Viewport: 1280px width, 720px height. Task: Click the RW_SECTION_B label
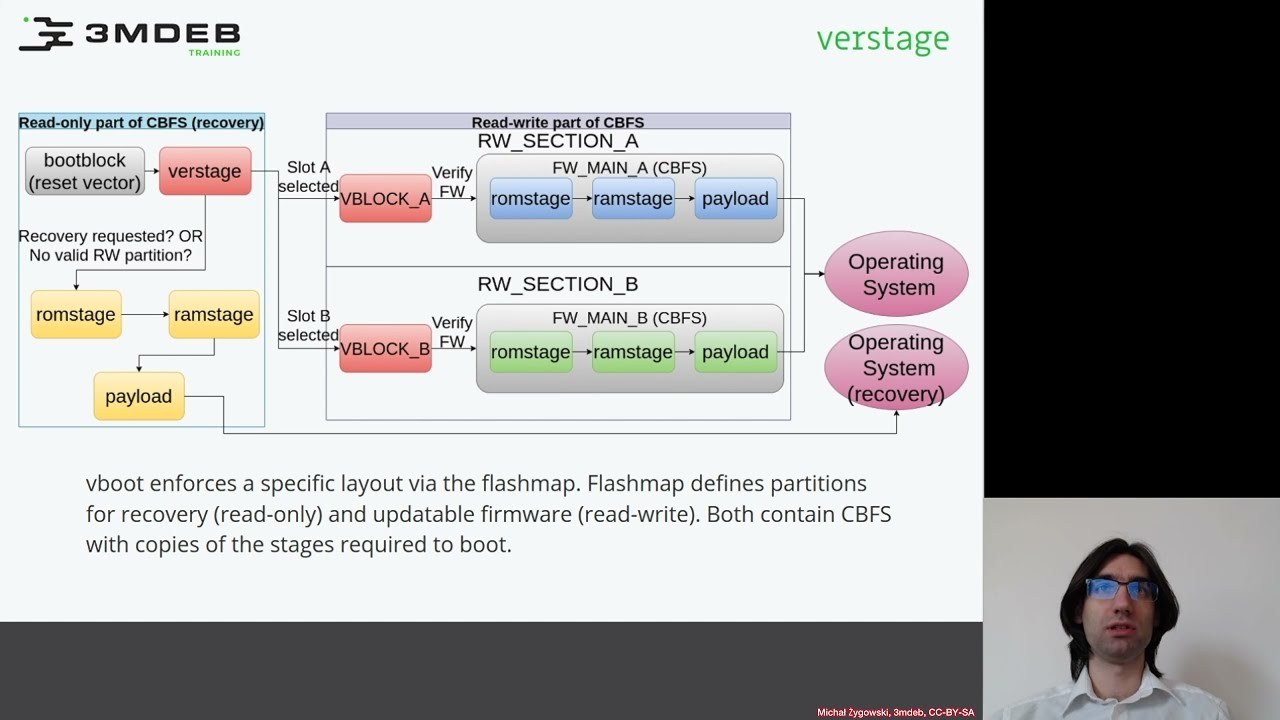coord(558,284)
